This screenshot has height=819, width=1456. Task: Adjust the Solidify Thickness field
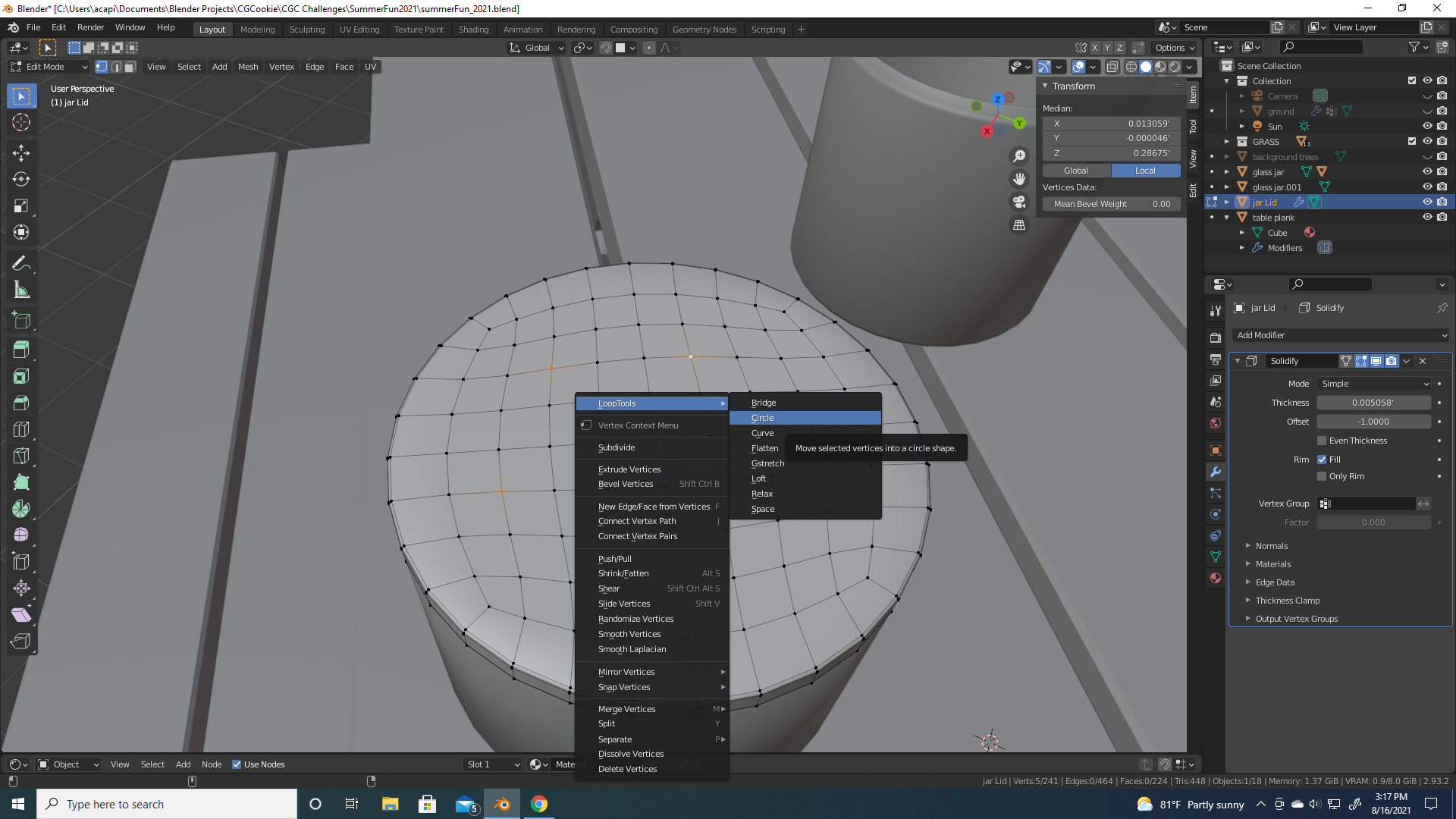pos(1373,403)
